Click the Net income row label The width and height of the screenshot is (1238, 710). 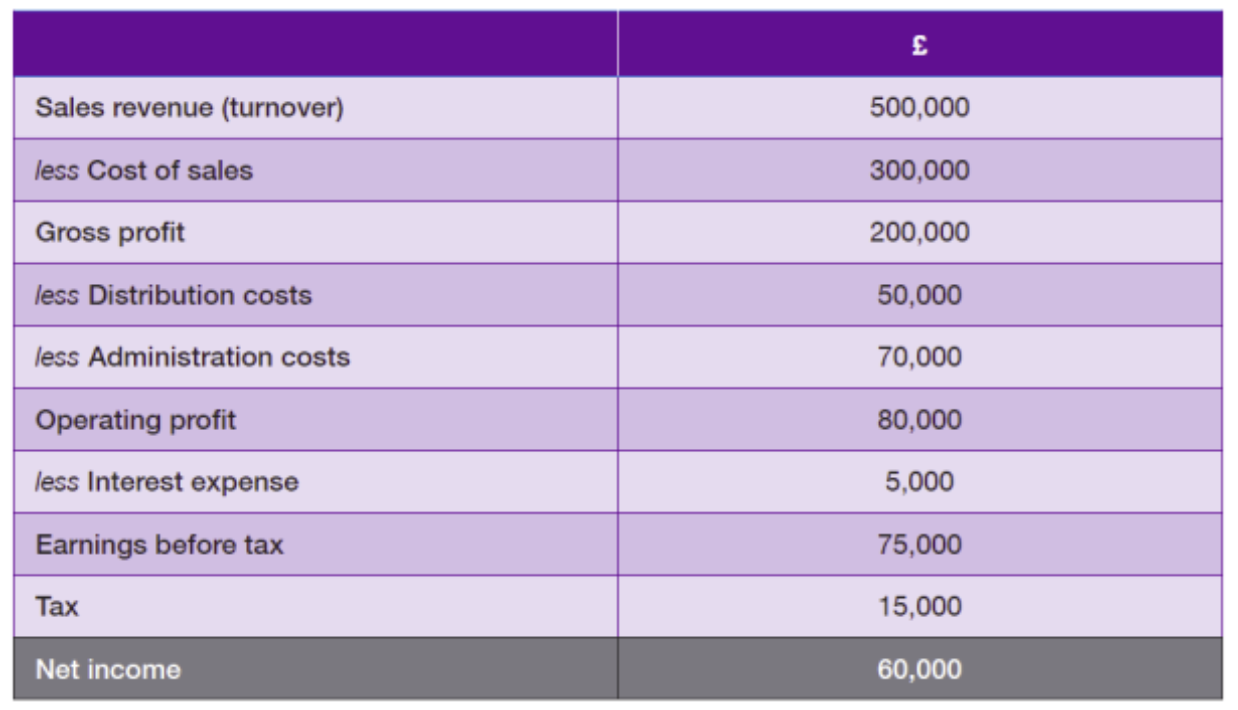[x=108, y=669]
